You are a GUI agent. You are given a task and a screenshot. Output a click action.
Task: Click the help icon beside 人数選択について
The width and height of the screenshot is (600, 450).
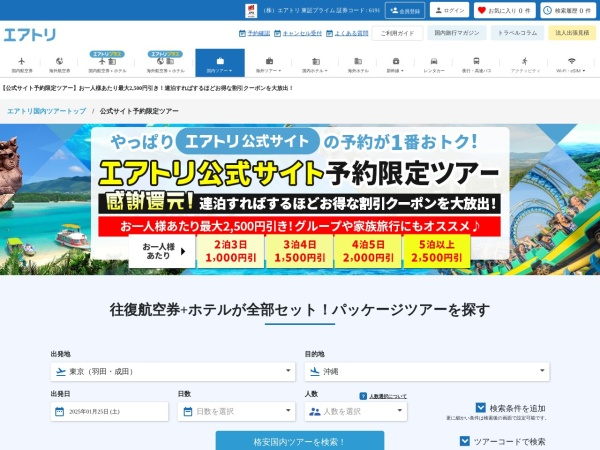pos(363,396)
